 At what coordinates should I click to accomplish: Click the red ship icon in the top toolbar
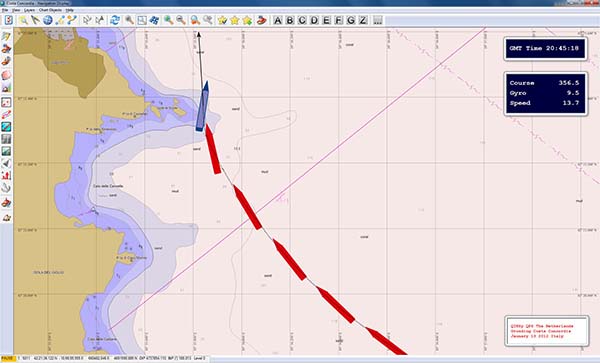261,20
